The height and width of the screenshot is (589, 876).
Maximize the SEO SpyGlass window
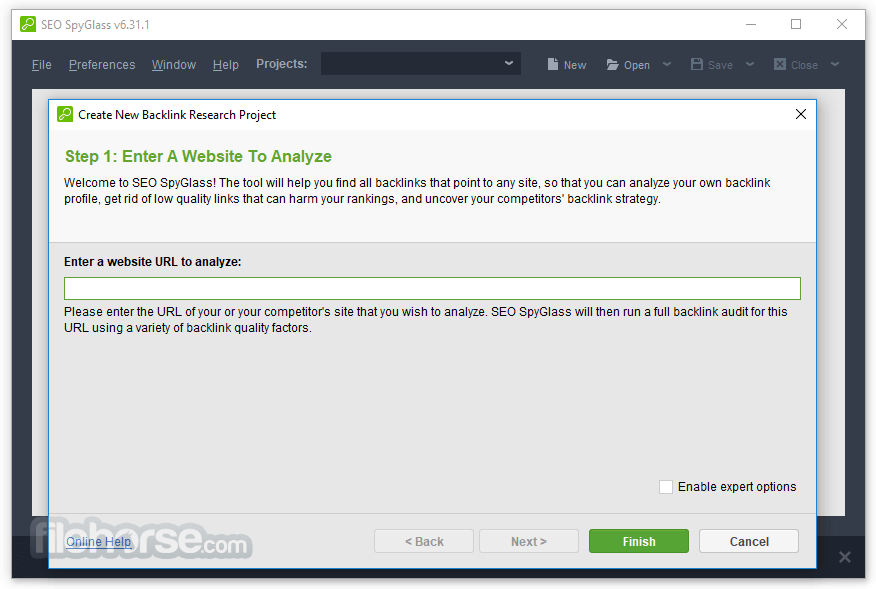(796, 24)
